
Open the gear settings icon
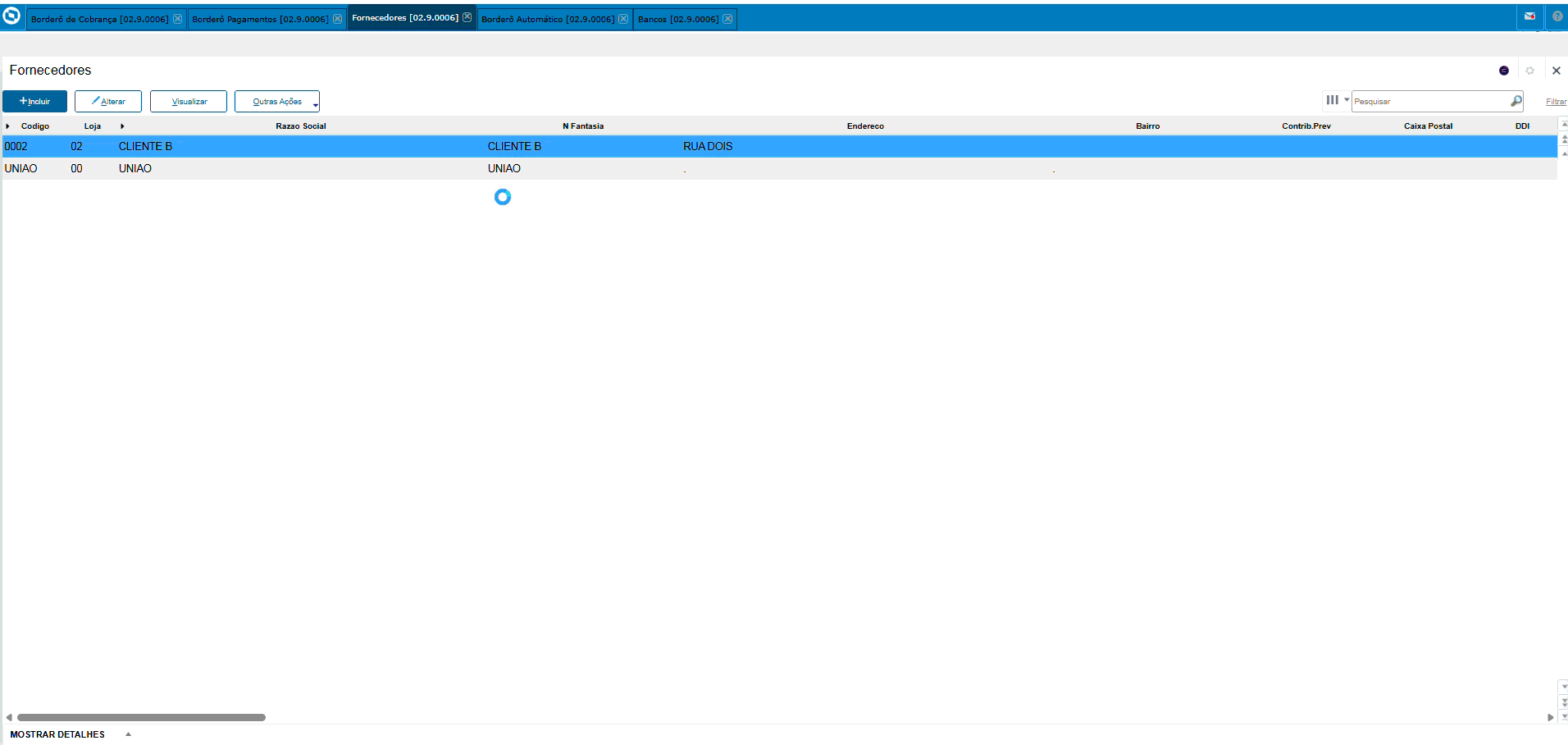tap(1530, 71)
